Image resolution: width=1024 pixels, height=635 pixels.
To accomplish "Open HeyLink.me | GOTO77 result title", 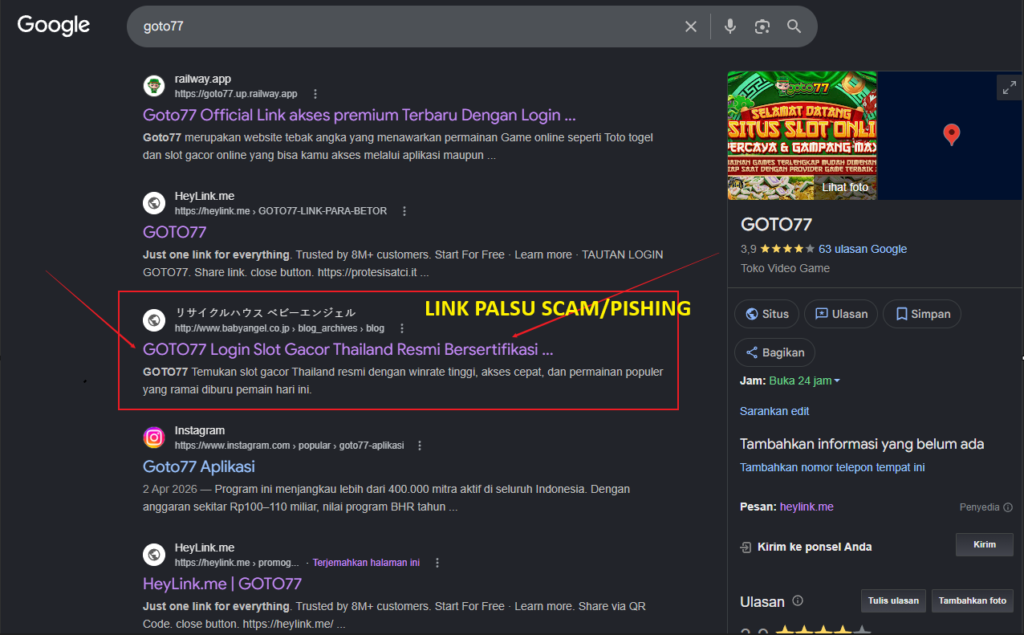I will click(222, 583).
